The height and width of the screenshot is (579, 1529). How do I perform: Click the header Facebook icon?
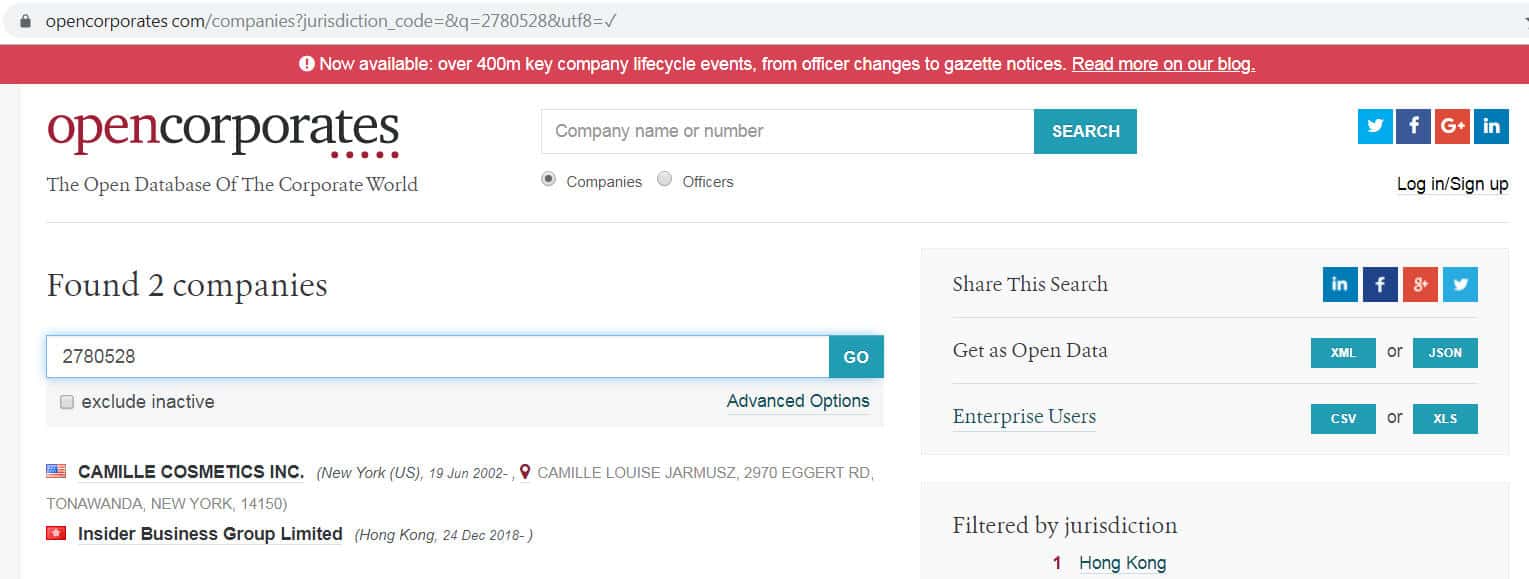tap(1413, 126)
